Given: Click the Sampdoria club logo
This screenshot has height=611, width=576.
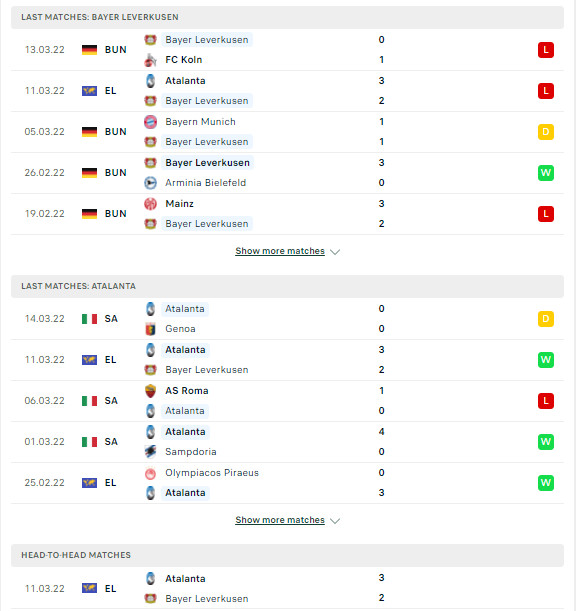Looking at the screenshot, I should (x=150, y=452).
